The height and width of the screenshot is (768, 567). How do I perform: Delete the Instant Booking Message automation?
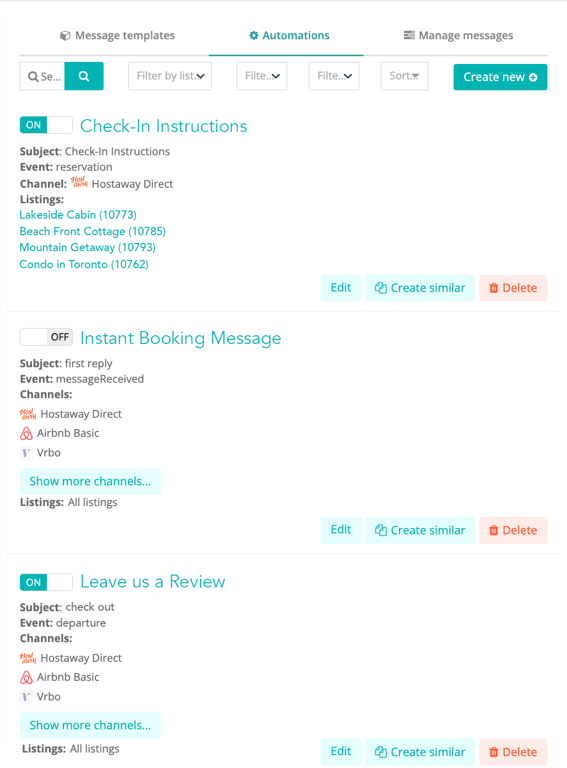[x=513, y=530]
